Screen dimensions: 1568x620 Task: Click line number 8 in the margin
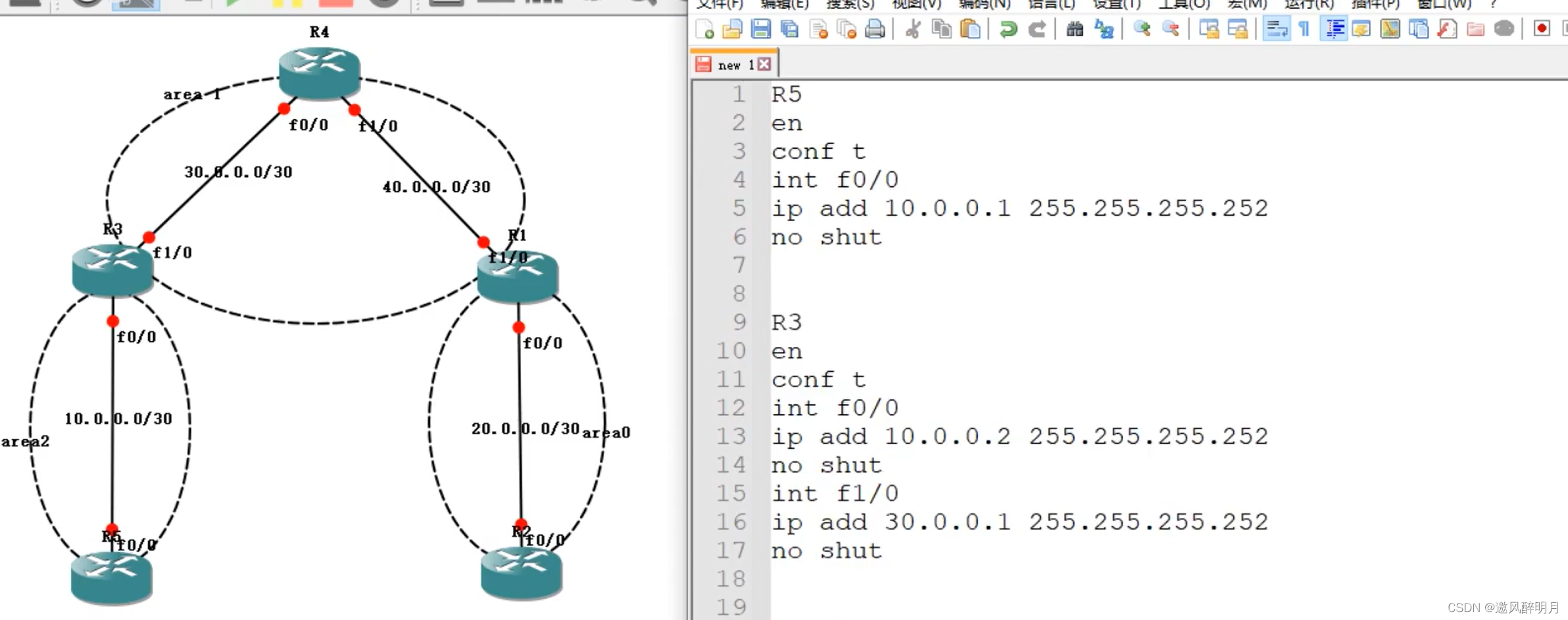pos(739,294)
